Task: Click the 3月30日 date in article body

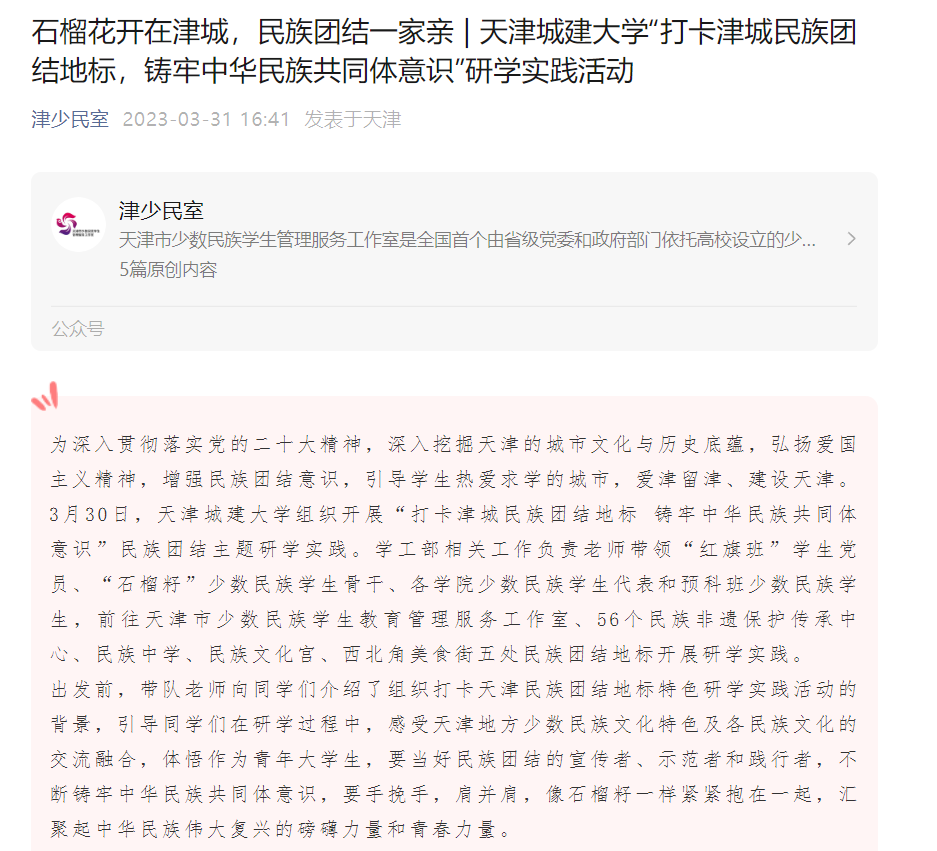Action: (x=89, y=515)
